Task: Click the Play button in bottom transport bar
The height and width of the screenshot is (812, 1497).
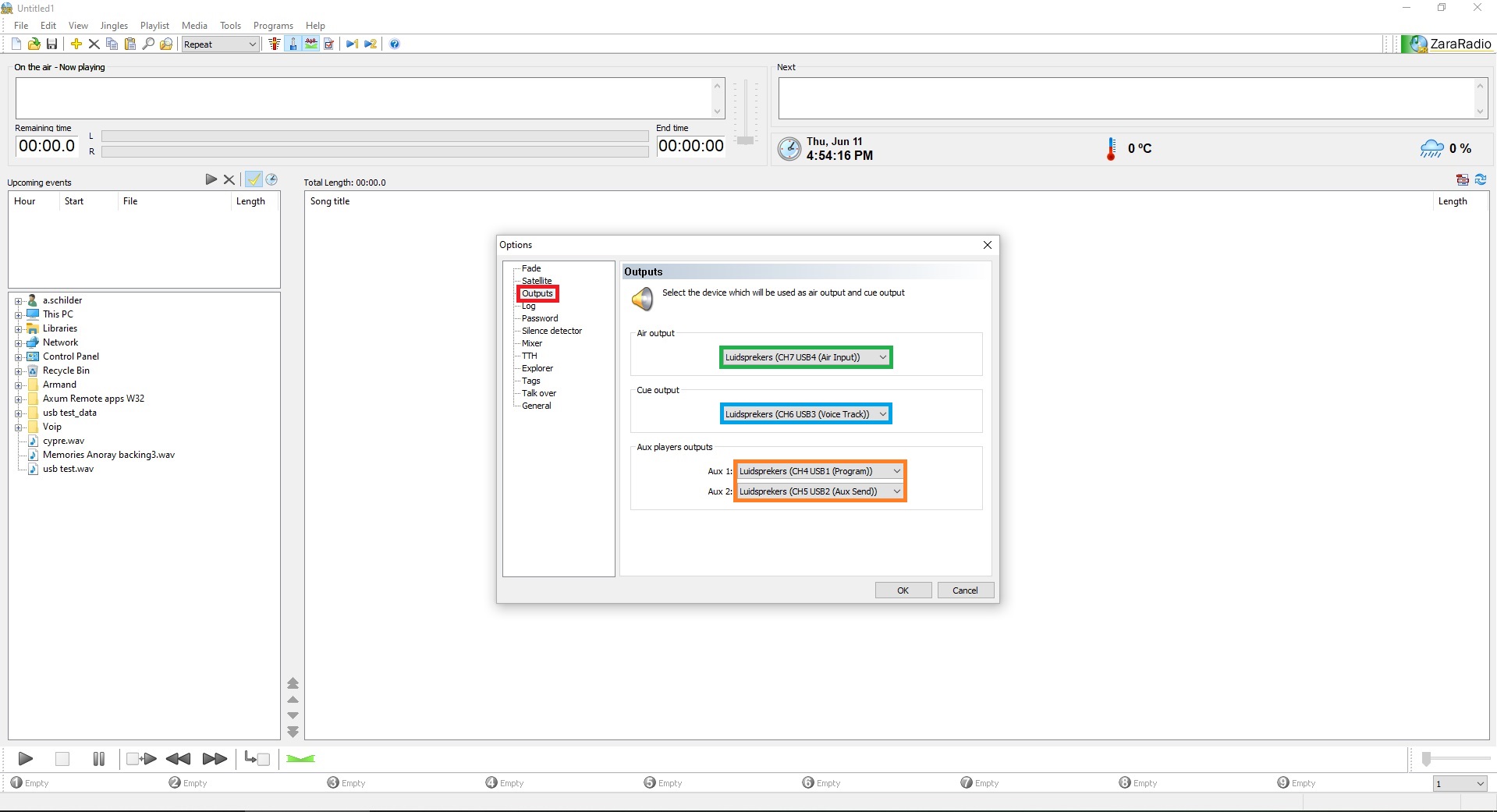Action: (x=25, y=759)
